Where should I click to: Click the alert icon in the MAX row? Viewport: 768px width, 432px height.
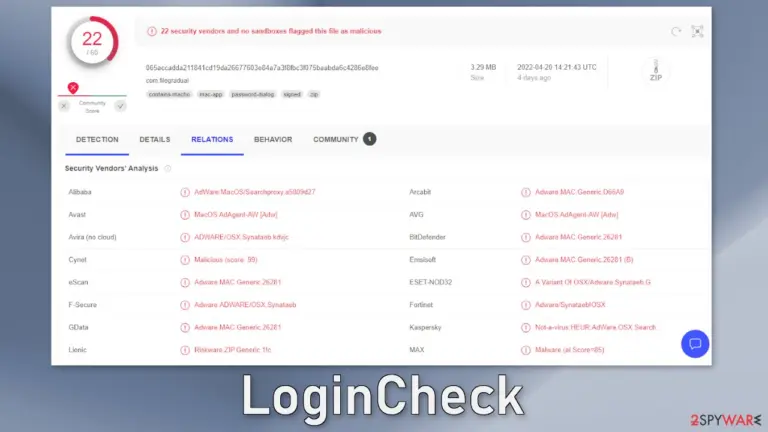[526, 350]
